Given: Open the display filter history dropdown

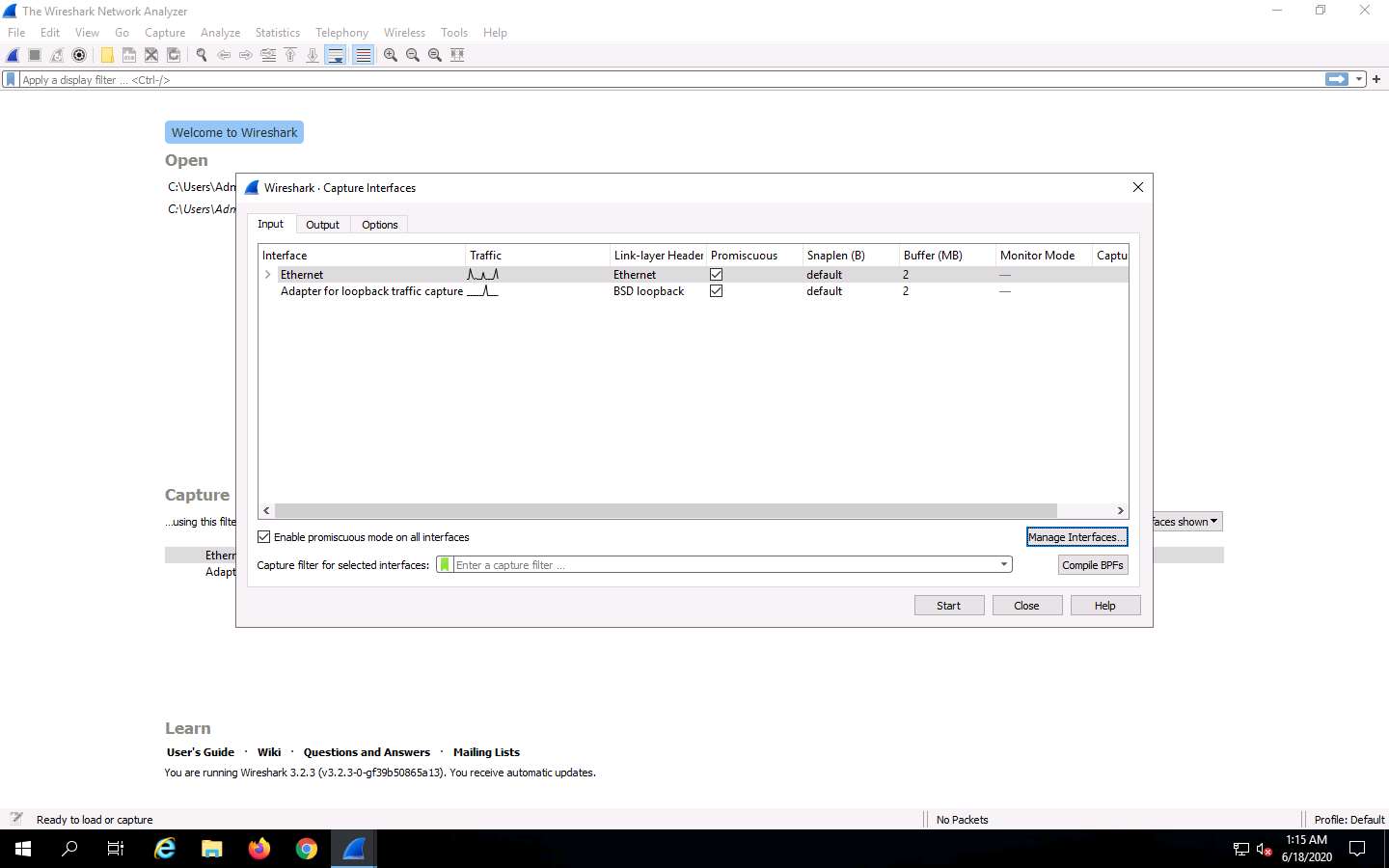Looking at the screenshot, I should [x=1359, y=79].
